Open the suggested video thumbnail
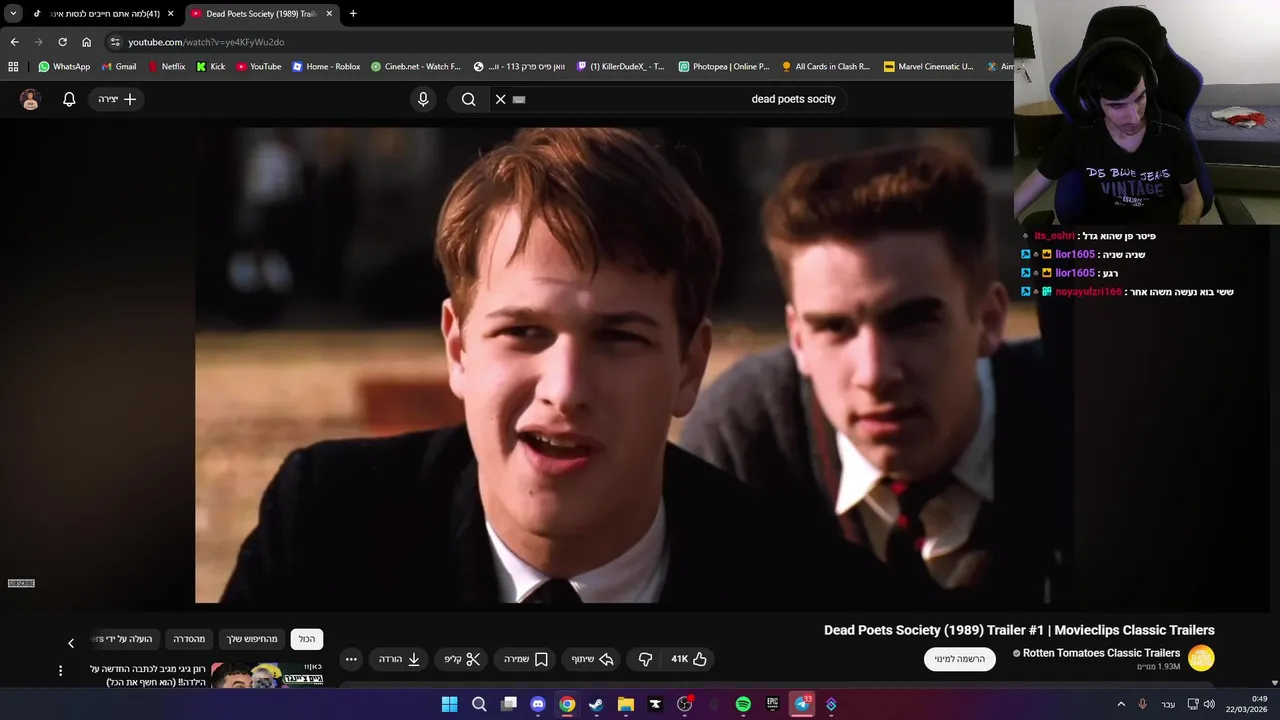This screenshot has width=1280, height=720. click(x=268, y=676)
